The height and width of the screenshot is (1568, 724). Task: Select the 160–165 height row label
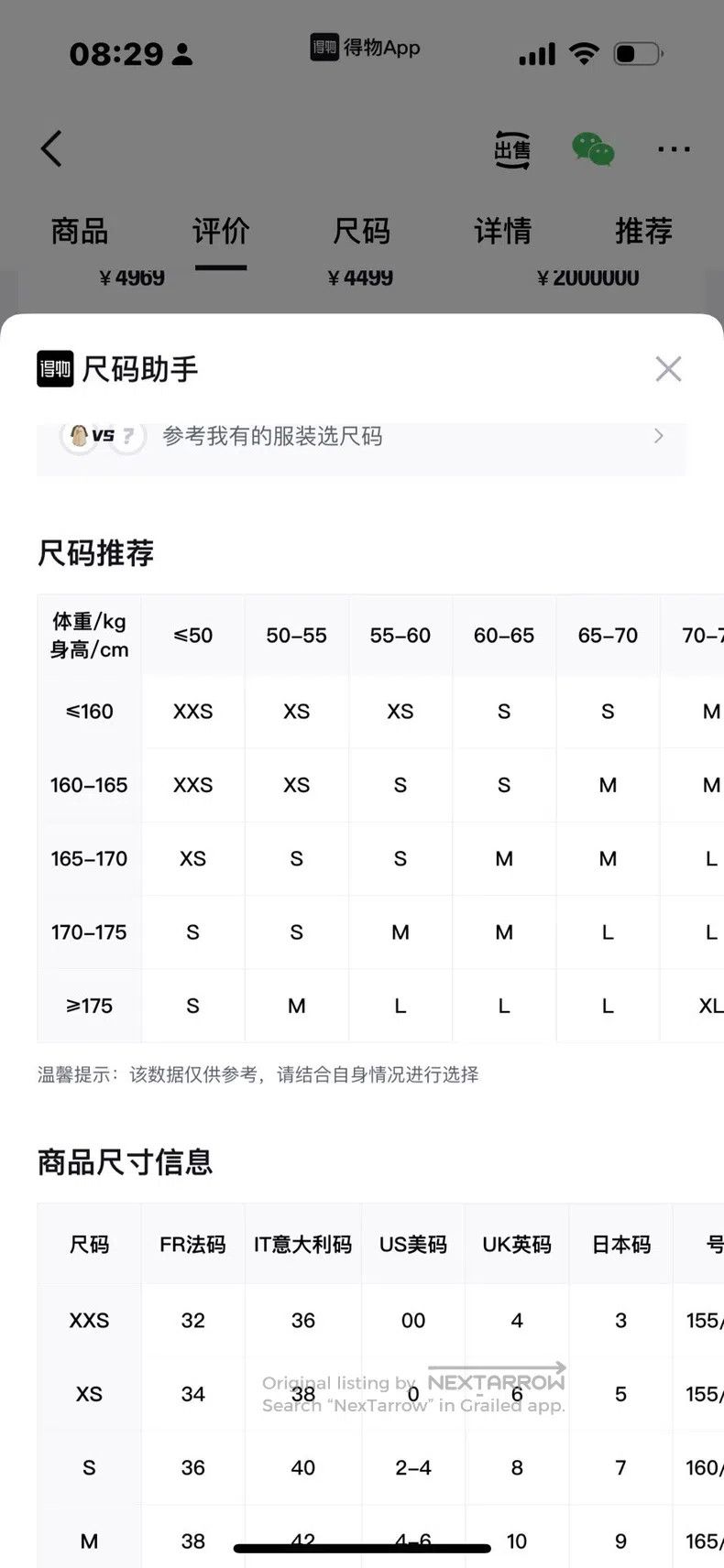89,785
